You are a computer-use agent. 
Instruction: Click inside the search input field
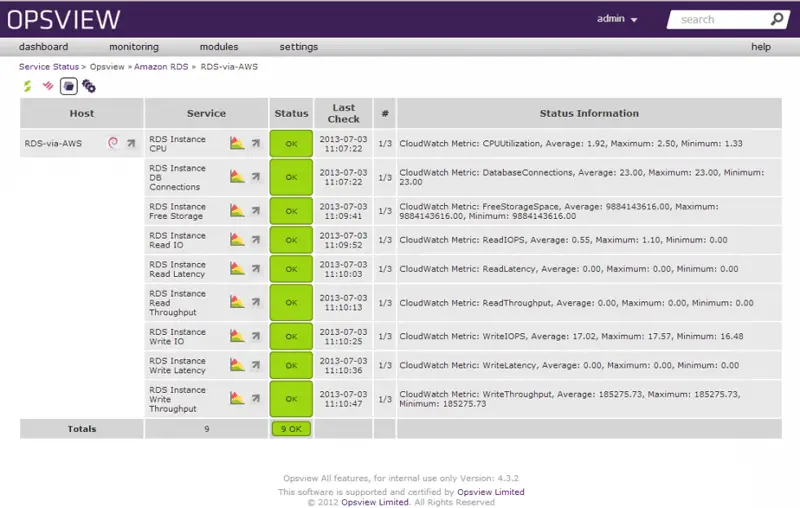coord(722,19)
